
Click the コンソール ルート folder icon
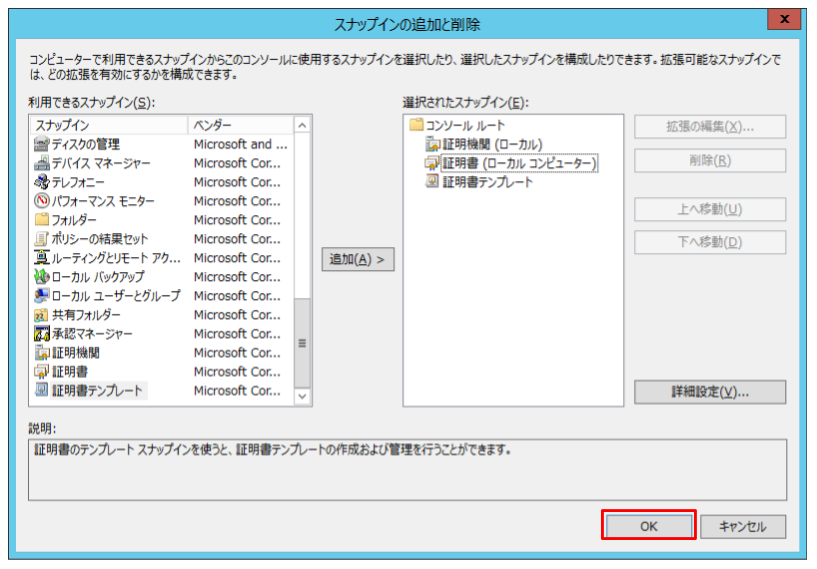(x=416, y=125)
